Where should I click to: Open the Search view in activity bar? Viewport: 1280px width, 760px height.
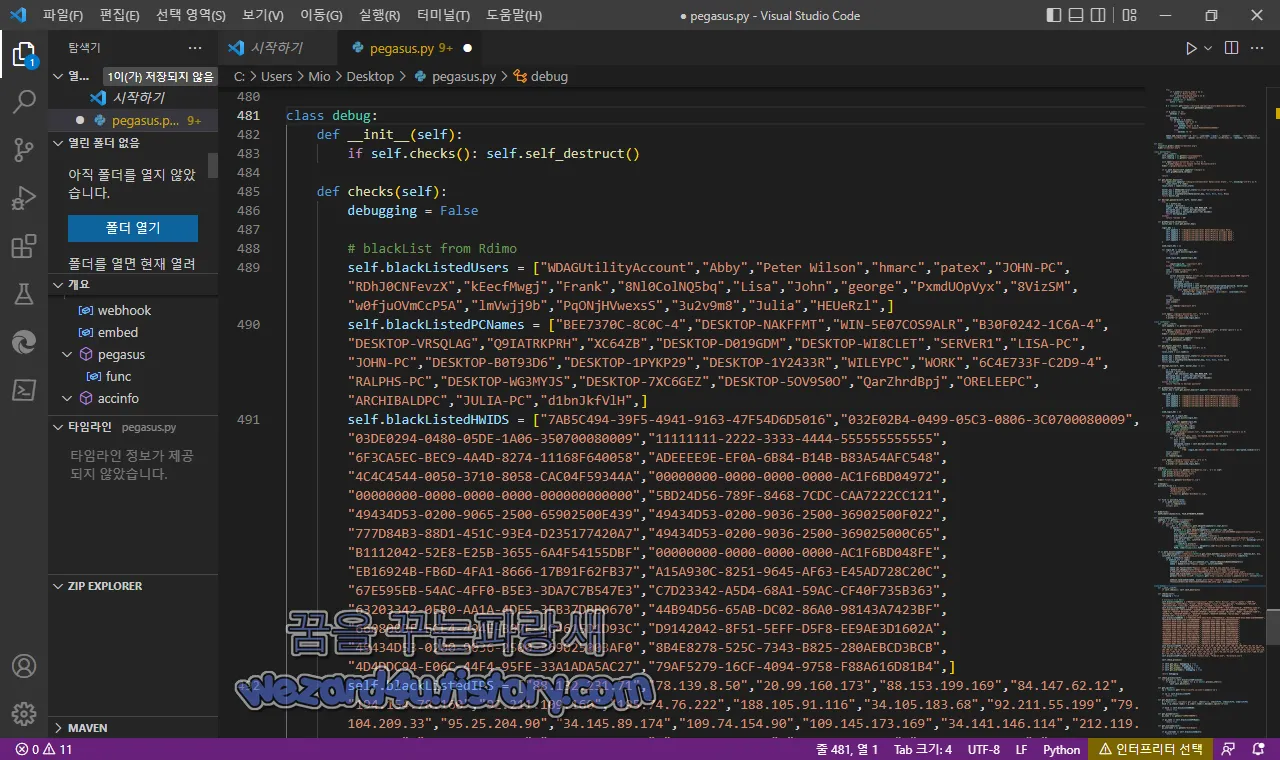click(x=24, y=102)
